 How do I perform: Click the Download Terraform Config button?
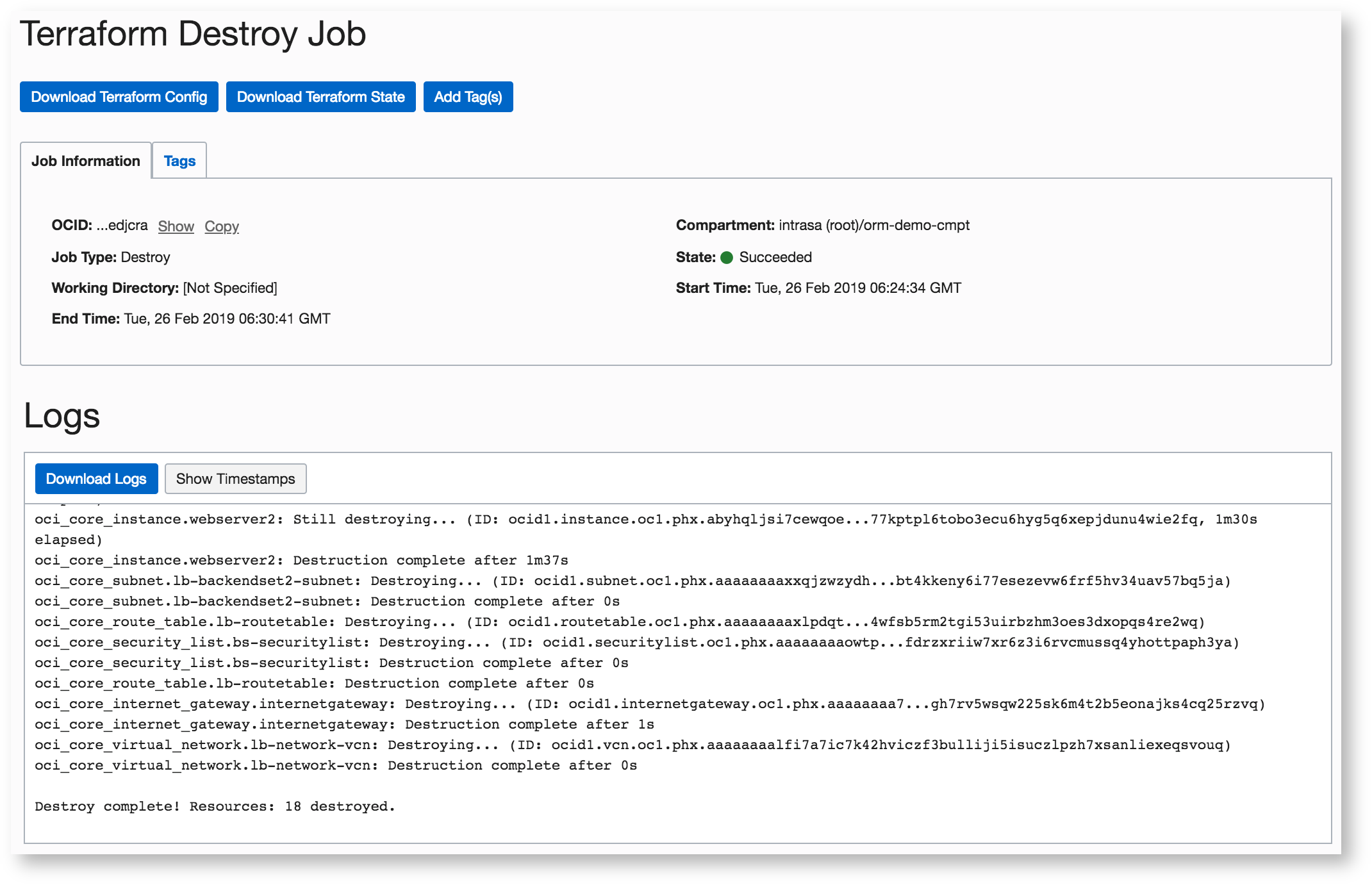pyautogui.click(x=119, y=97)
